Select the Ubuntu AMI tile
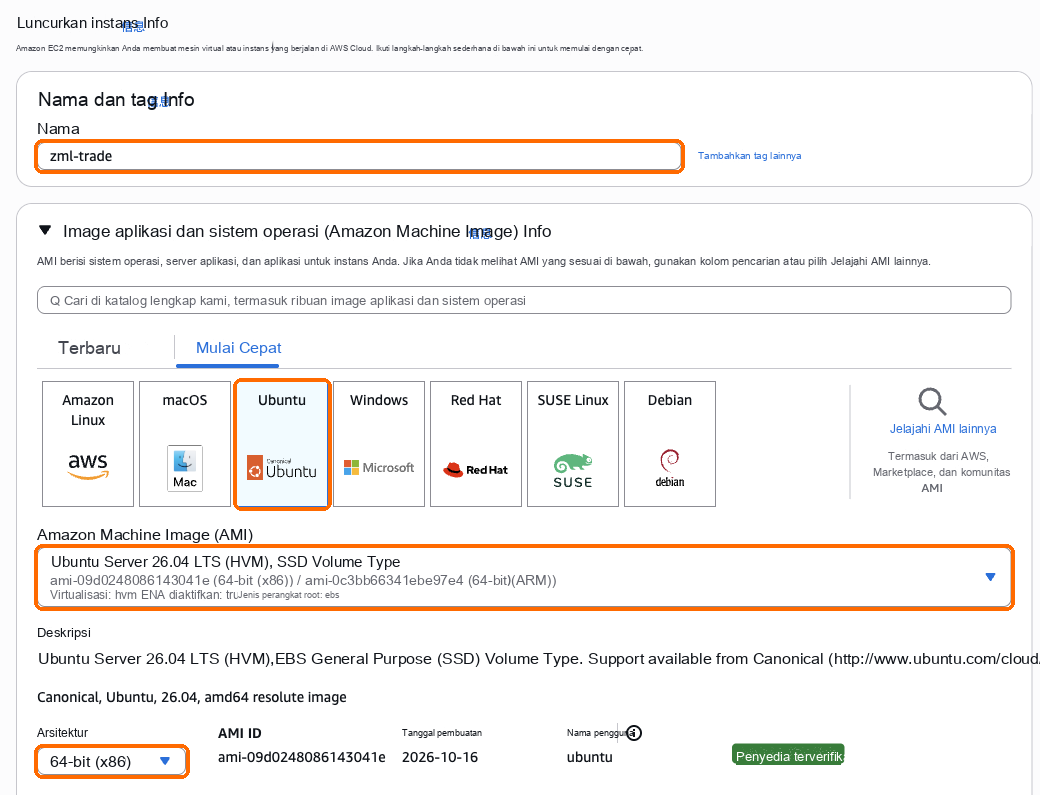1040x795 pixels. [x=282, y=444]
